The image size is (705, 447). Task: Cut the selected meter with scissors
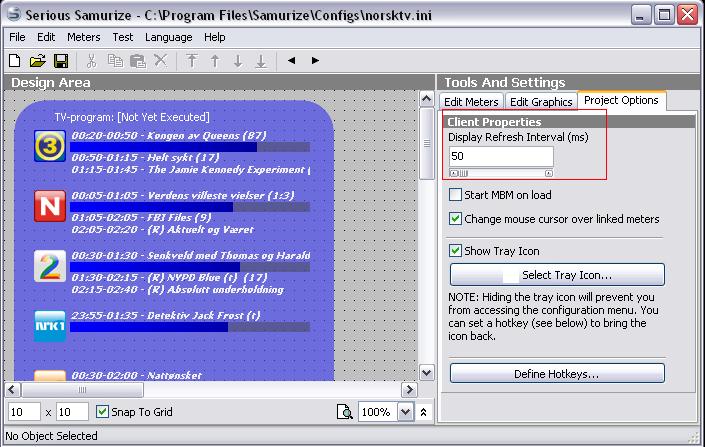(92, 61)
